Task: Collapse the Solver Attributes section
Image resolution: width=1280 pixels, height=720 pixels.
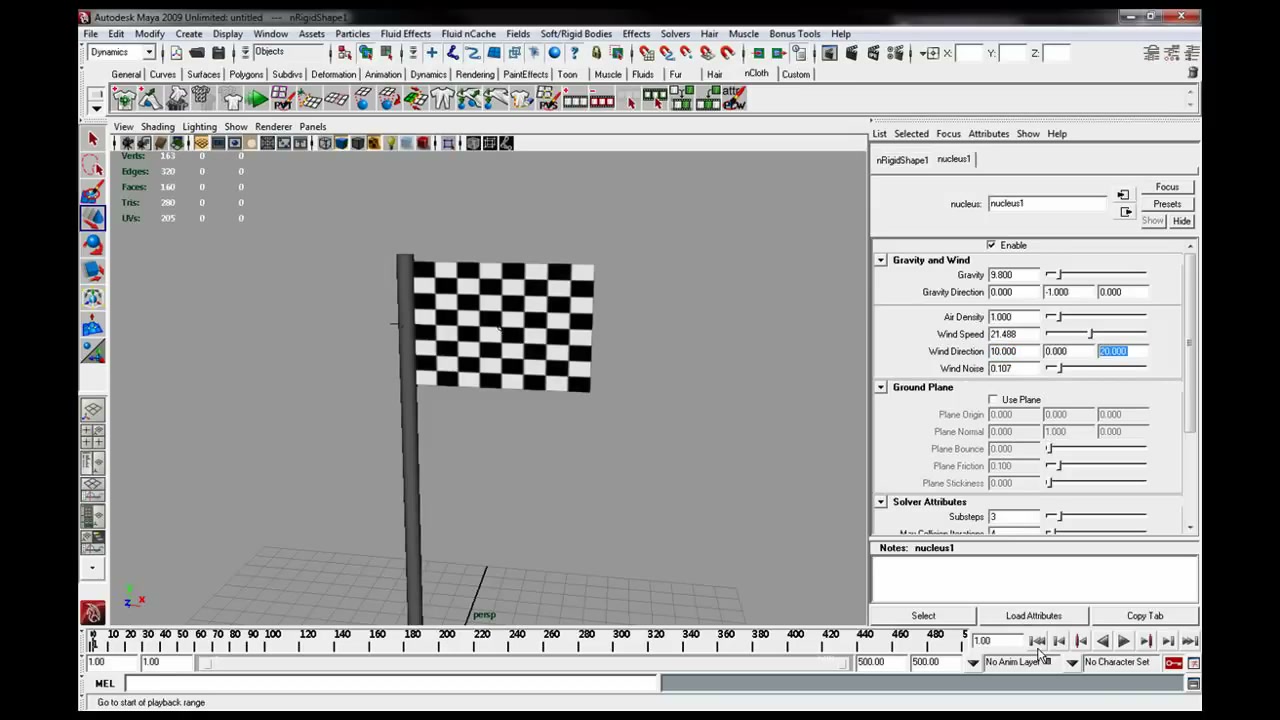Action: (x=881, y=502)
